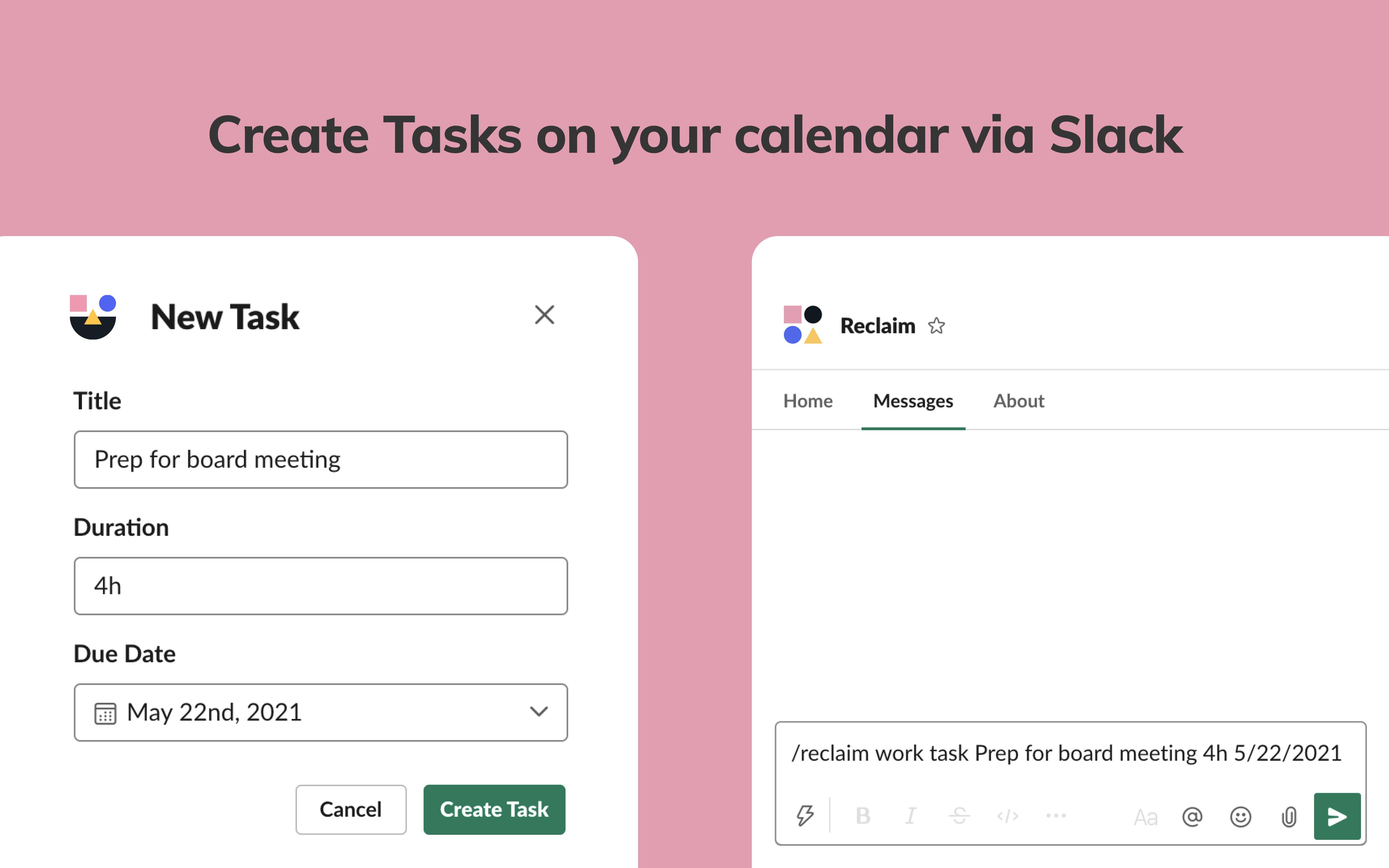The image size is (1389, 868).
Task: Click the "Title" field label
Action: (x=97, y=401)
